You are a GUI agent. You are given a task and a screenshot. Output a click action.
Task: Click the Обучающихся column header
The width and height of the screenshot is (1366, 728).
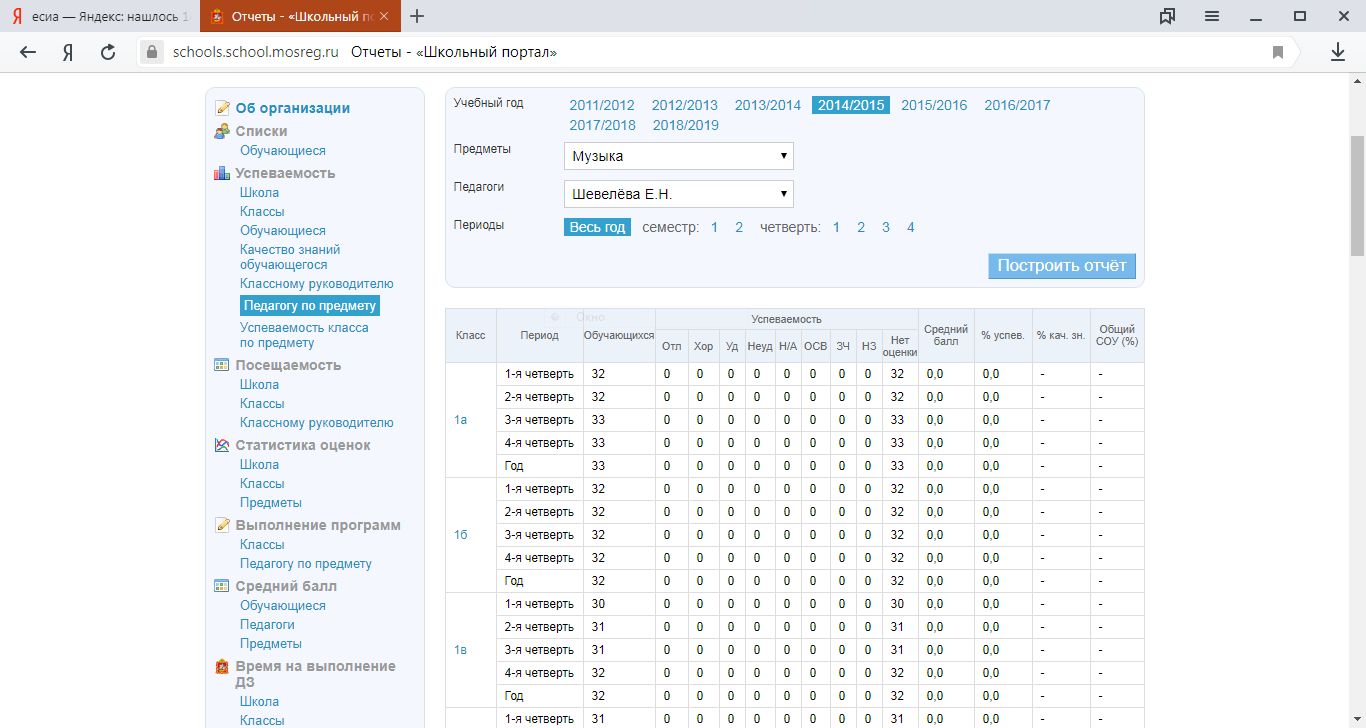pos(619,335)
